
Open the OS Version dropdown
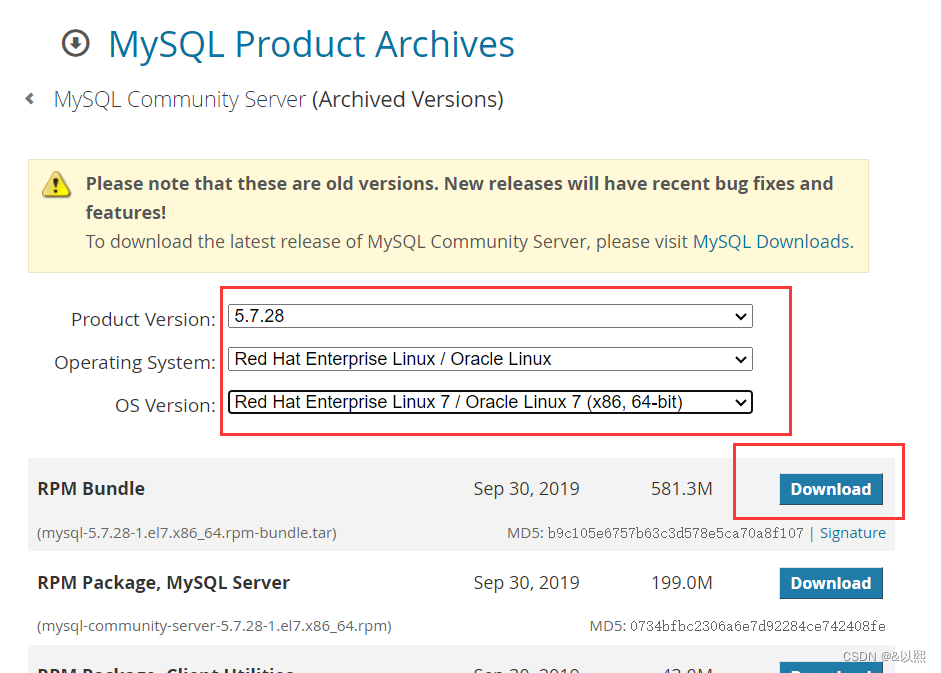[490, 402]
